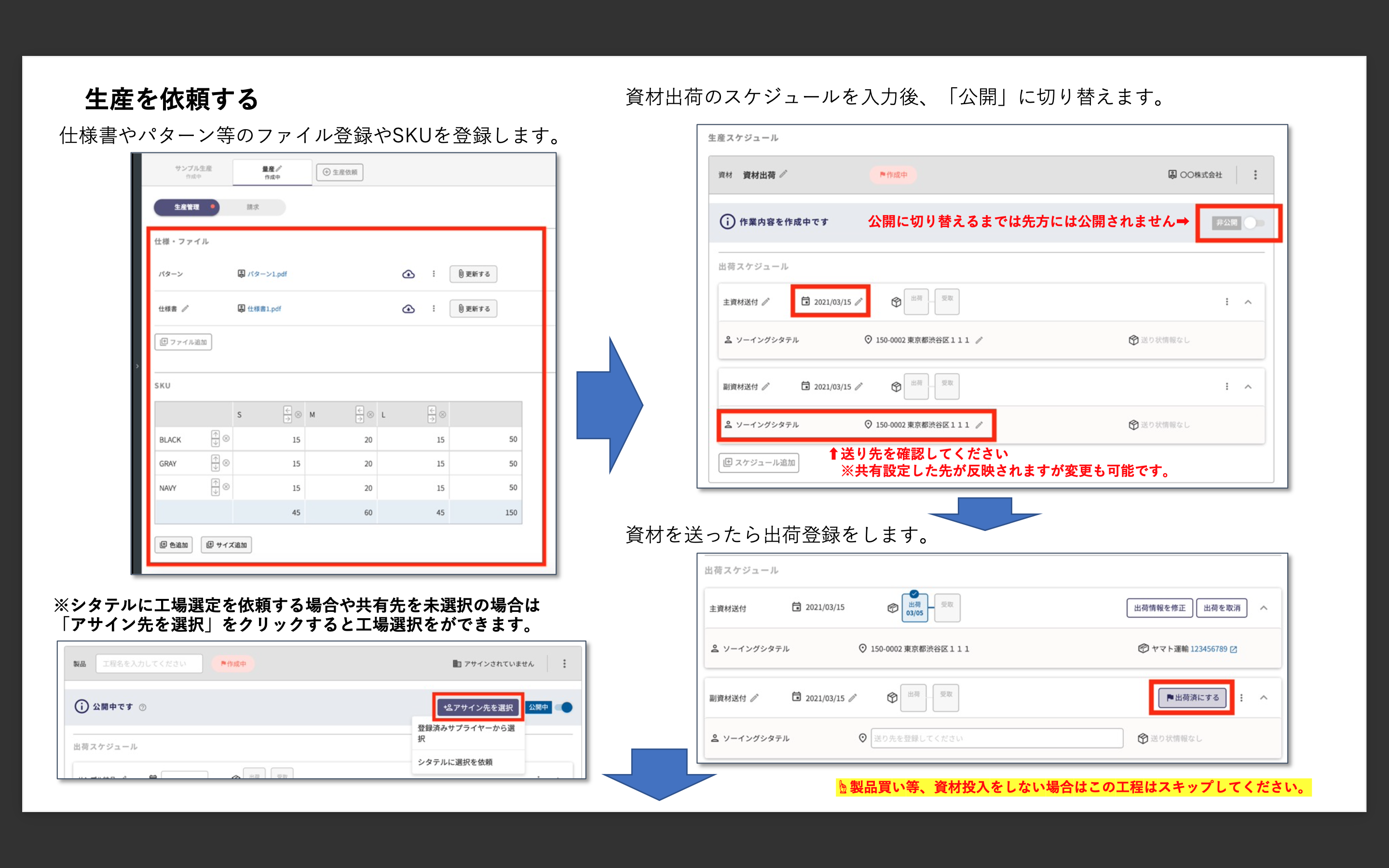Download 仕様書1.pdf using its cloud icon
This screenshot has height=868, width=1389.
click(x=408, y=309)
